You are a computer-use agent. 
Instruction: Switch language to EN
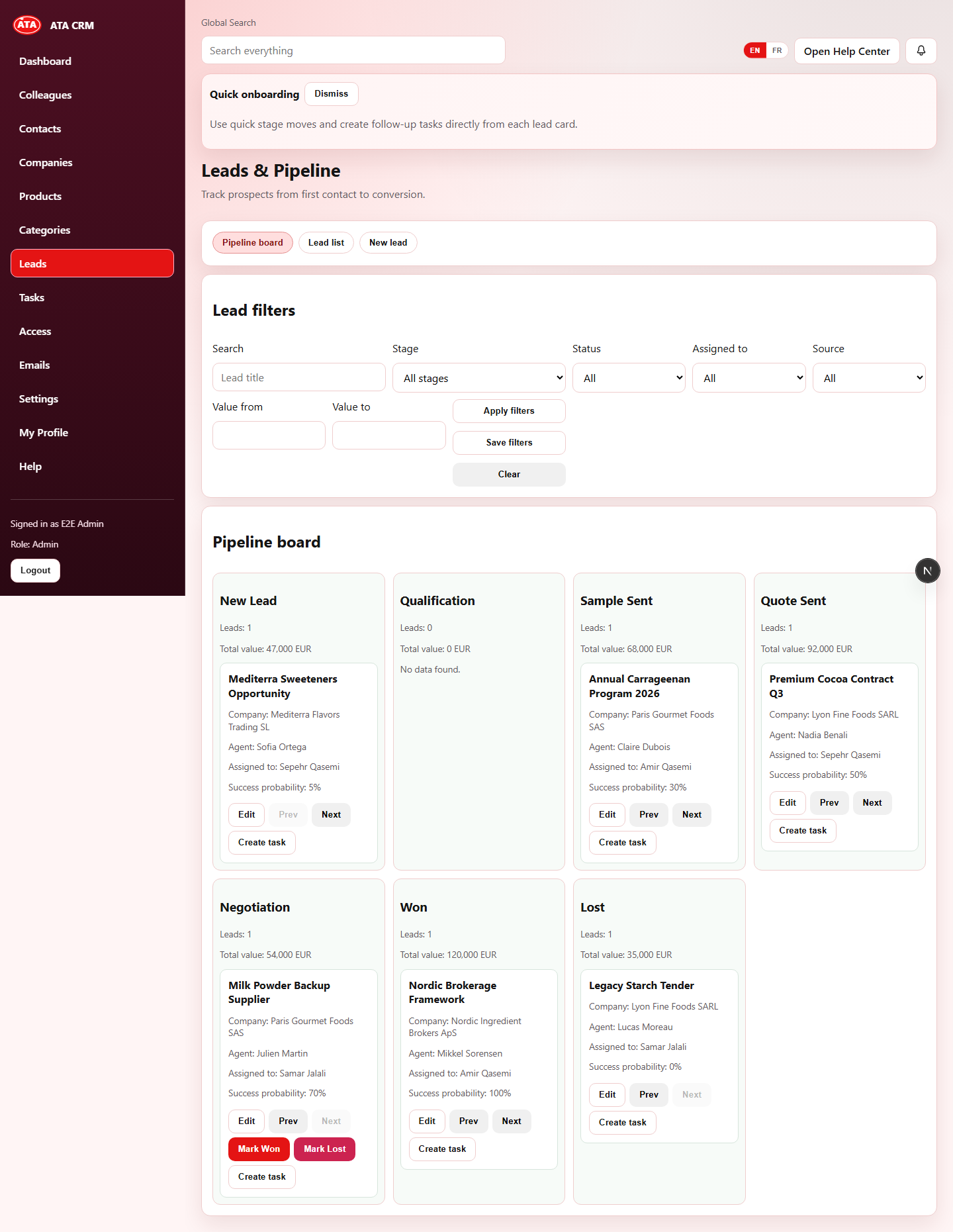[754, 51]
